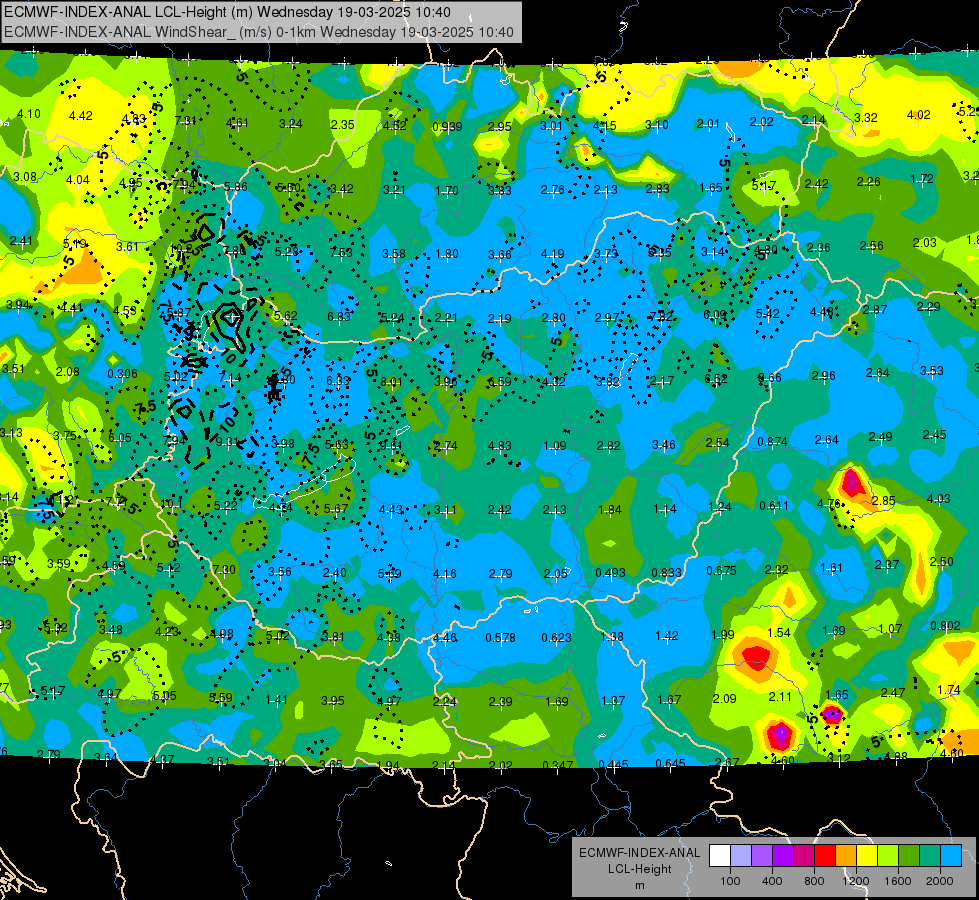Click the wind shear value 9.31
The height and width of the screenshot is (900, 979).
(x=227, y=442)
